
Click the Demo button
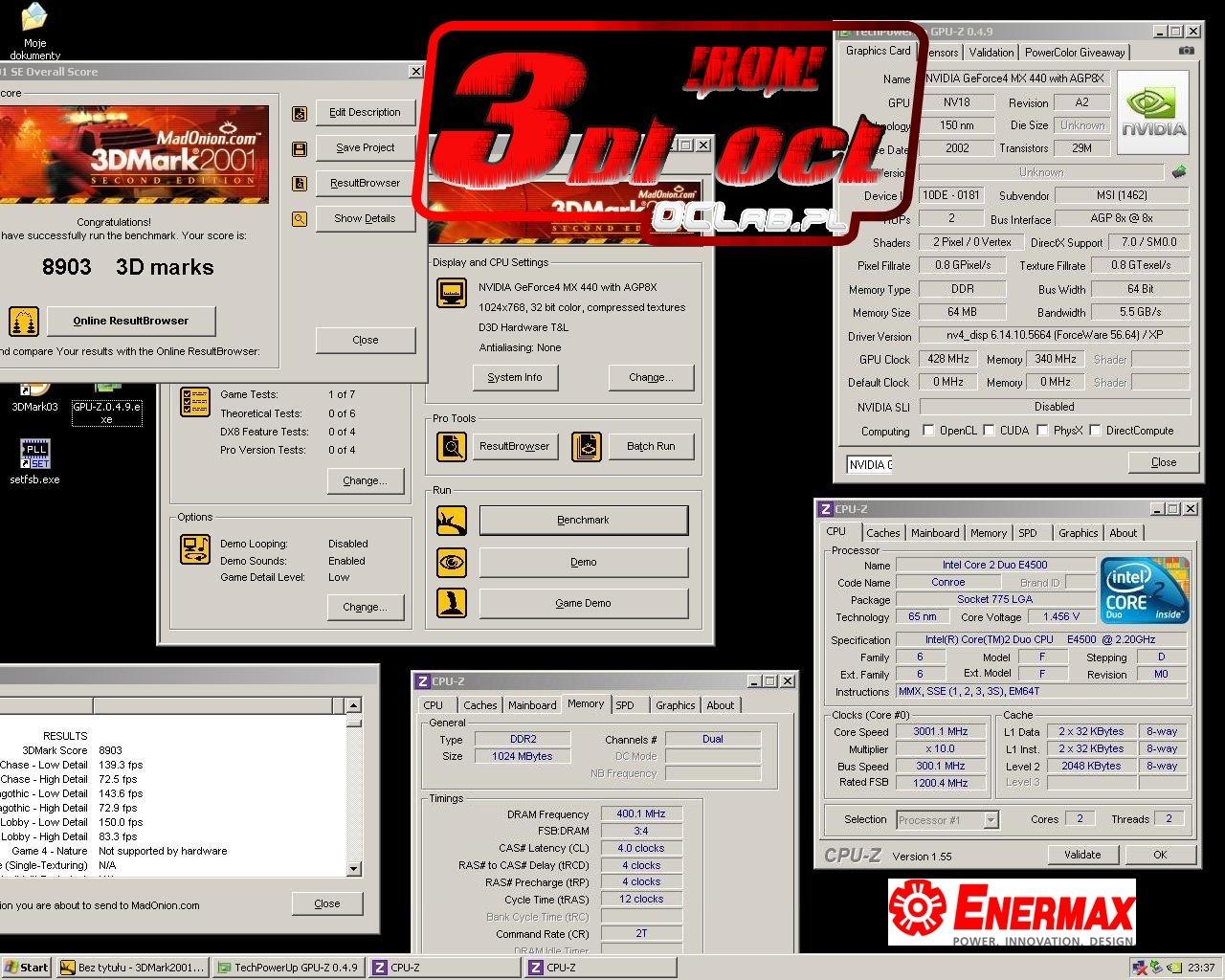click(x=583, y=562)
